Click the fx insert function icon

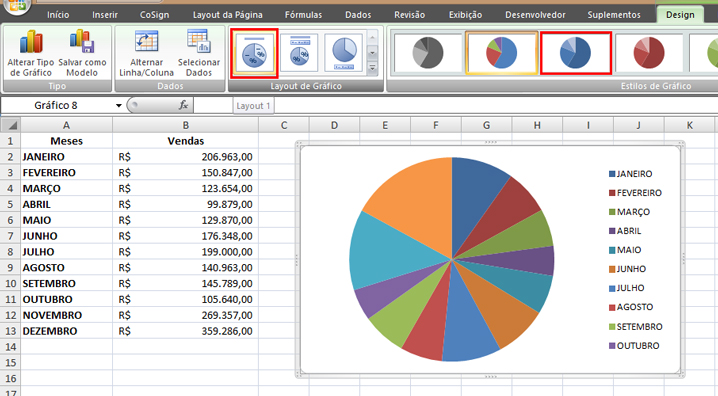pos(183,105)
